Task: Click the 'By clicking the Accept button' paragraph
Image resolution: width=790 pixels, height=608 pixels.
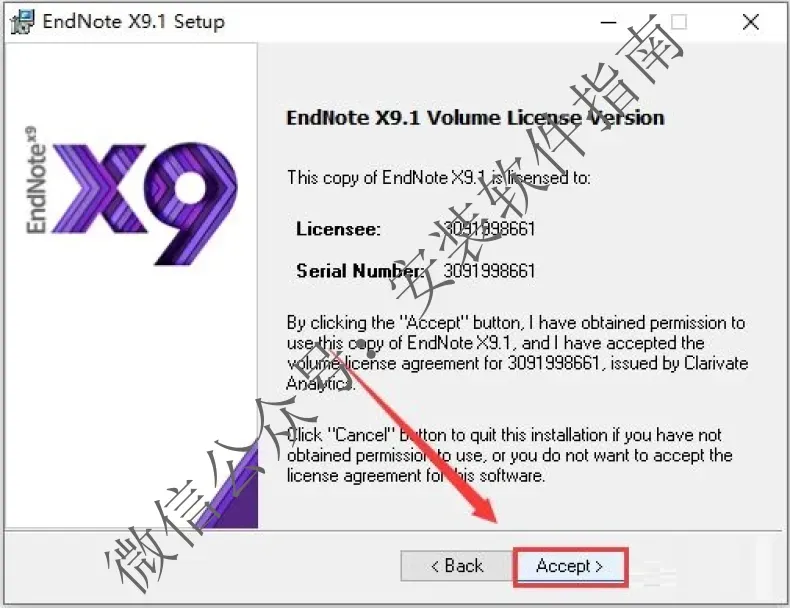Action: tap(517, 353)
